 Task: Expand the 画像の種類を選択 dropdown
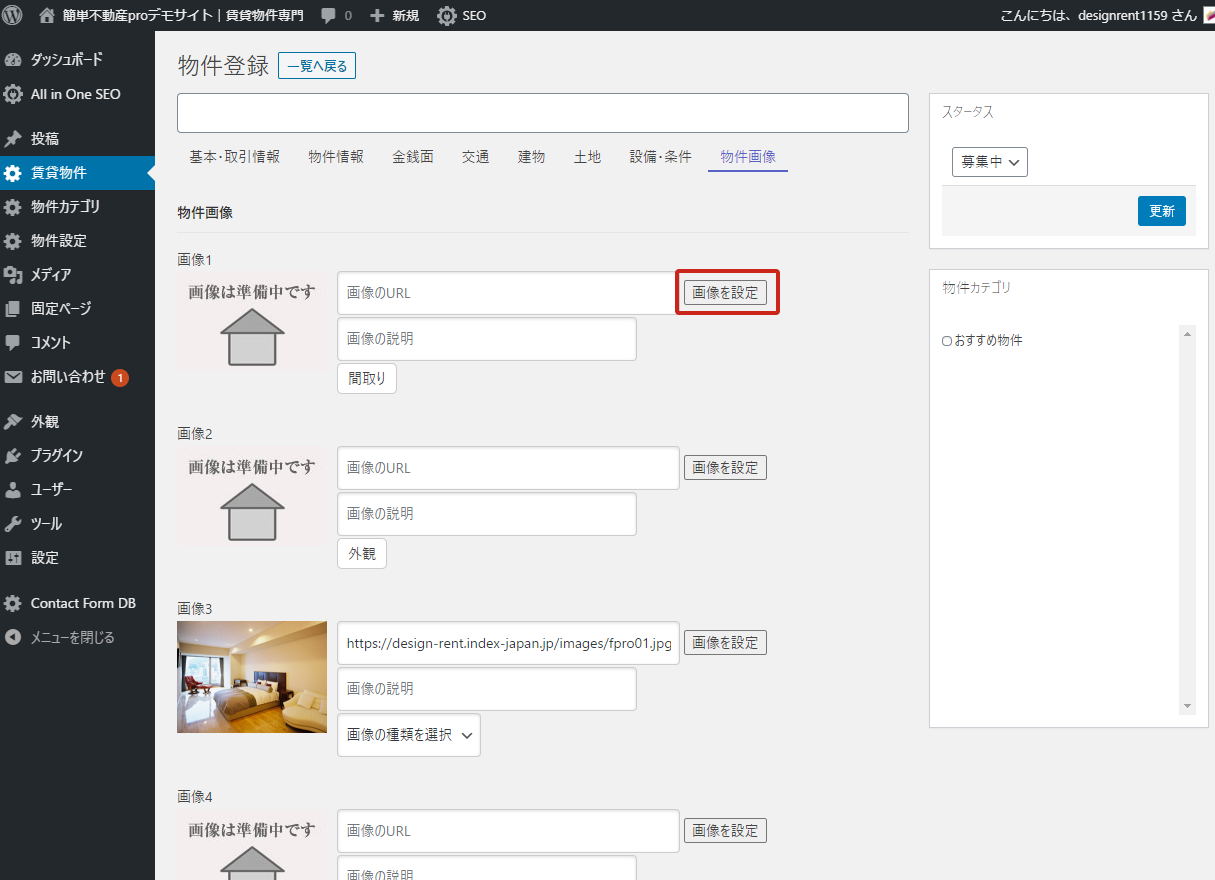click(x=408, y=735)
